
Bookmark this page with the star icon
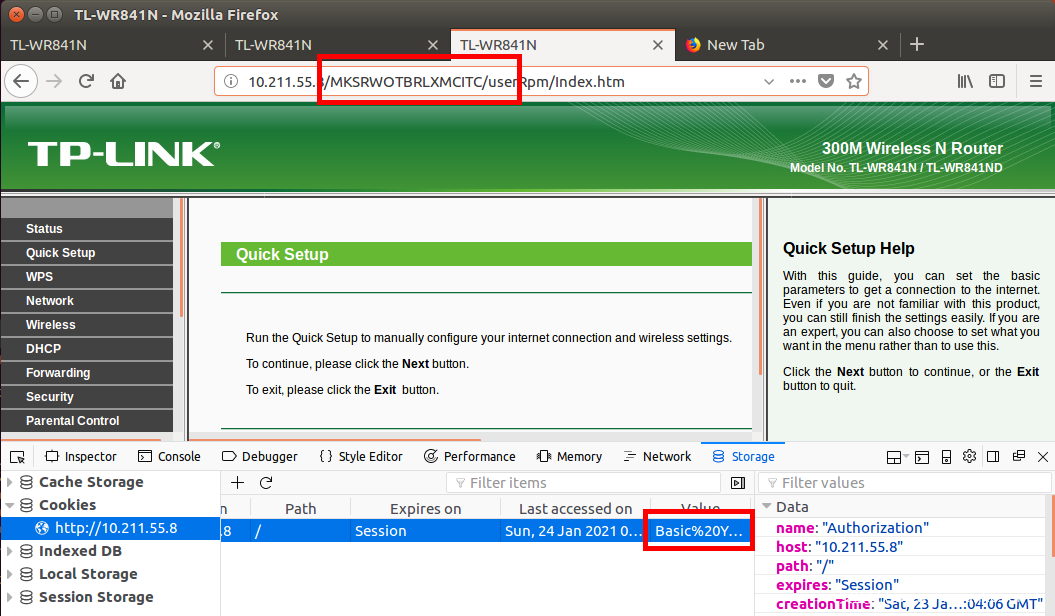click(853, 82)
